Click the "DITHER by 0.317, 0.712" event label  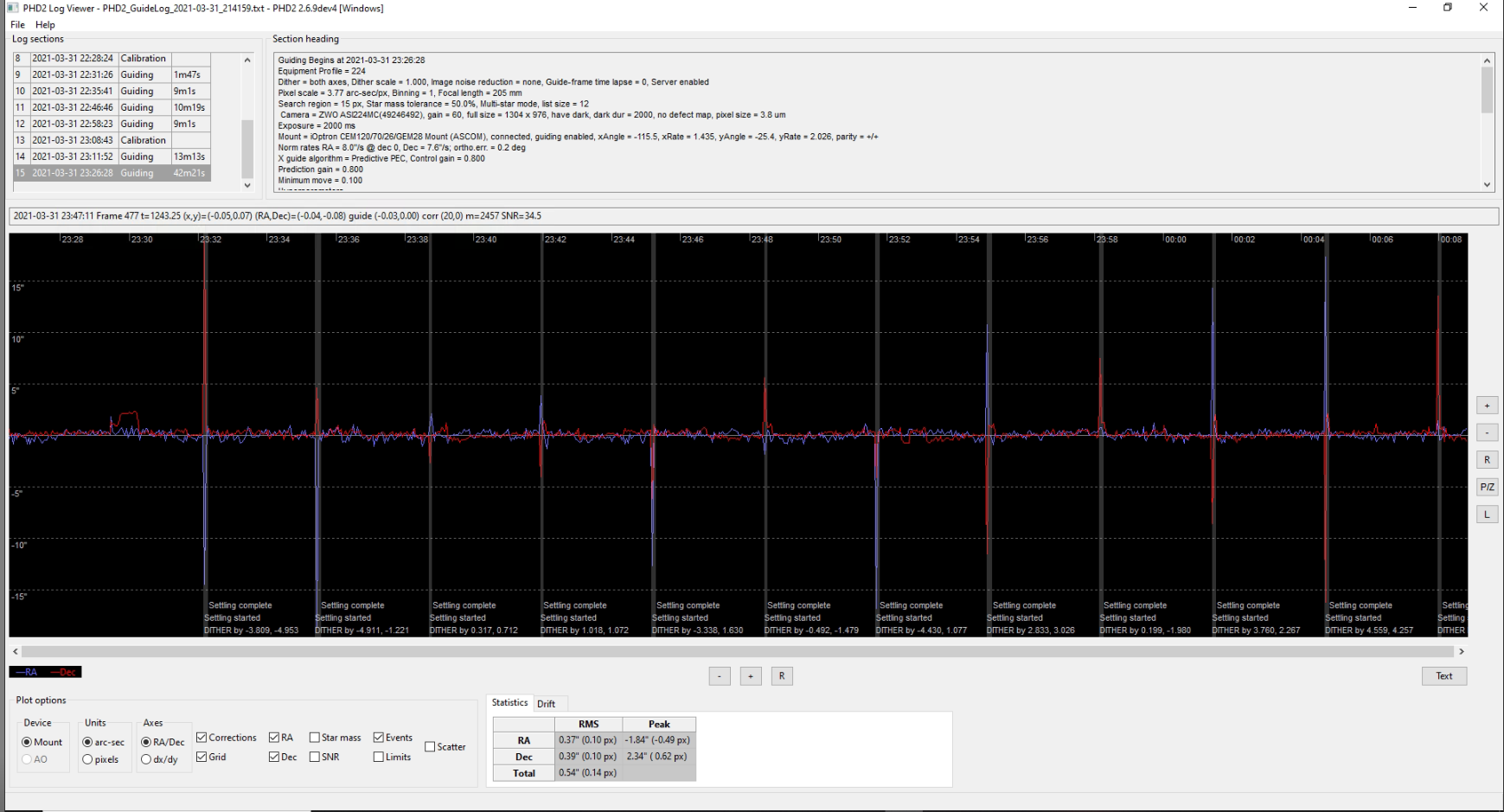(x=474, y=630)
